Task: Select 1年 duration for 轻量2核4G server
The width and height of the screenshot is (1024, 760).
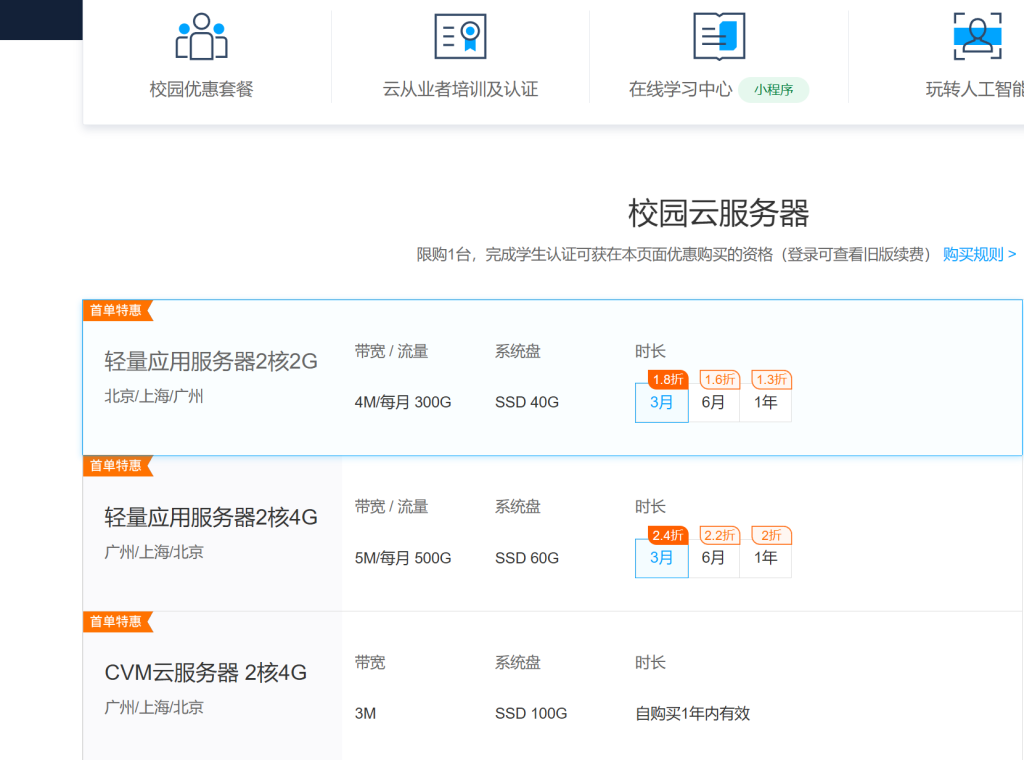Action: [x=765, y=558]
